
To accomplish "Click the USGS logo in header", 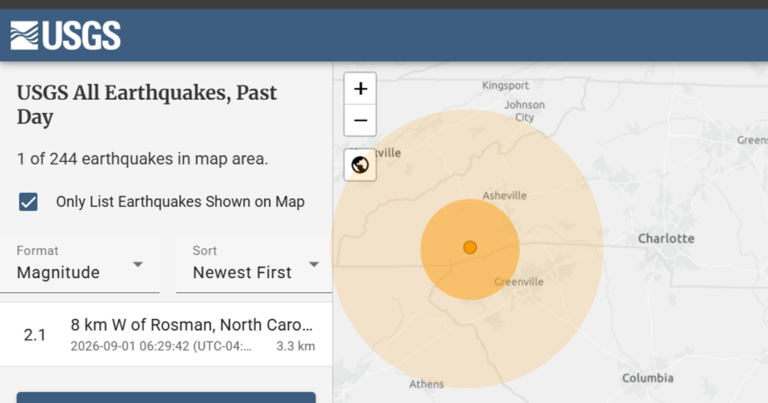I will (x=66, y=35).
